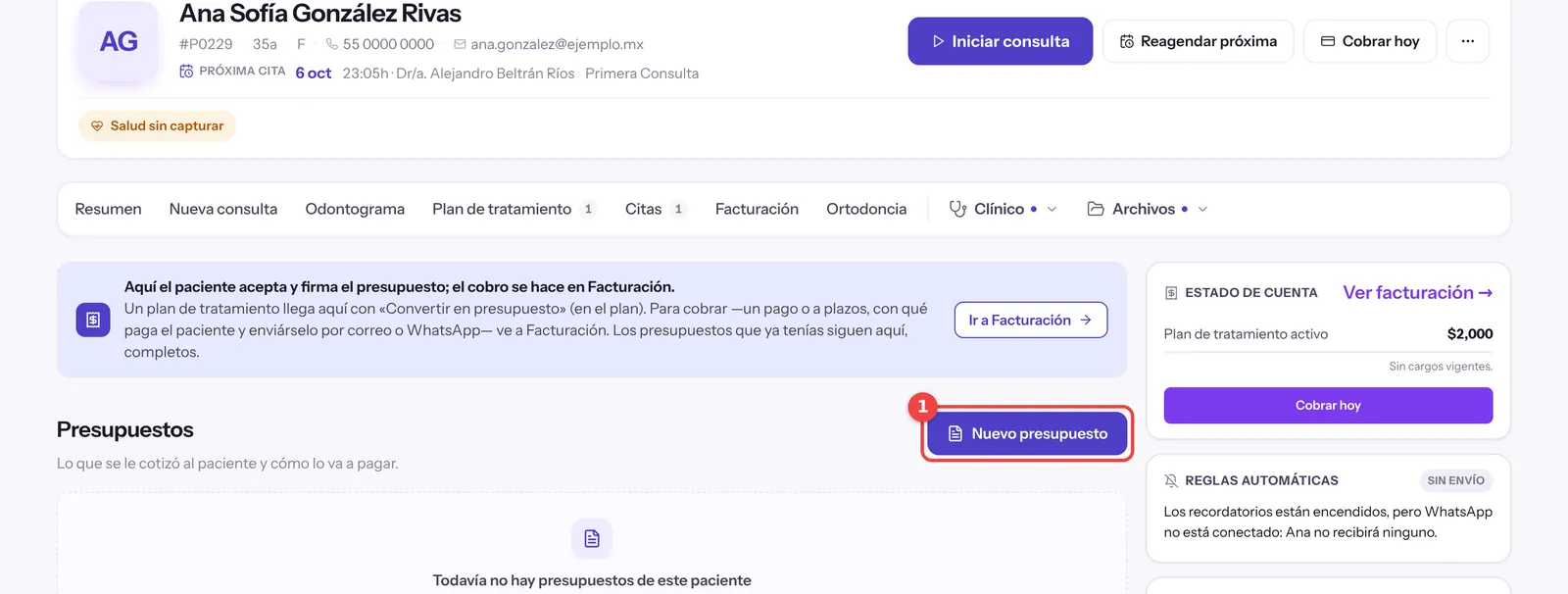Click the Reagendar próxima button
Screen dimensions: 1568x594
click(1199, 41)
